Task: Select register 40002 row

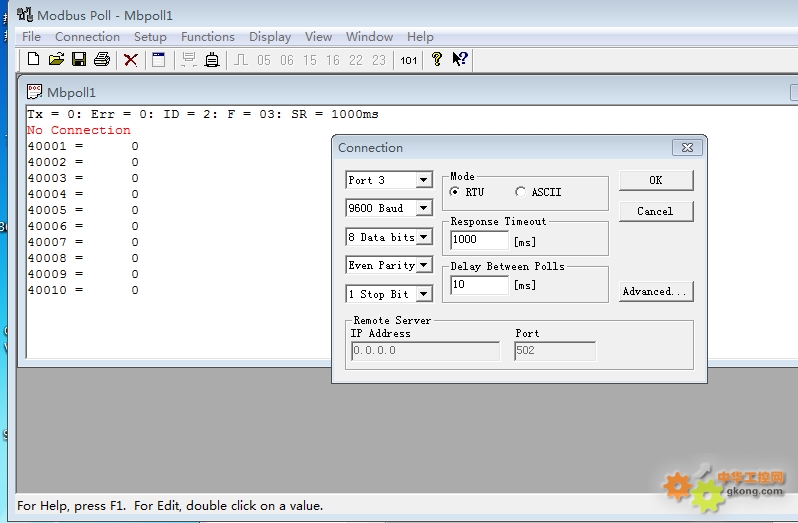Action: click(83, 162)
